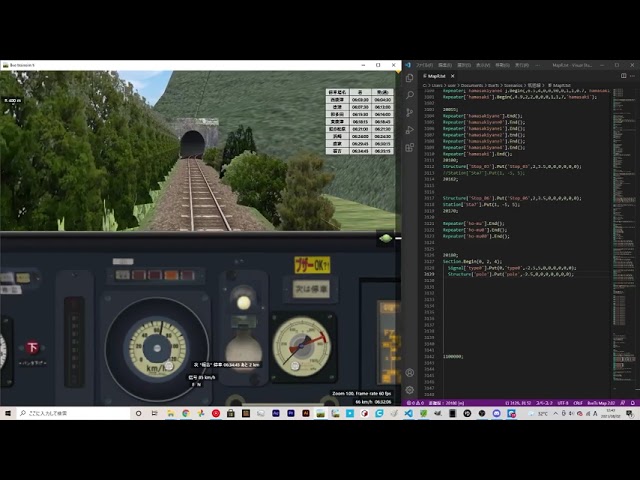This screenshot has width=640, height=480.
Task: Open the 表示 menu in VS Code
Action: coord(483,65)
